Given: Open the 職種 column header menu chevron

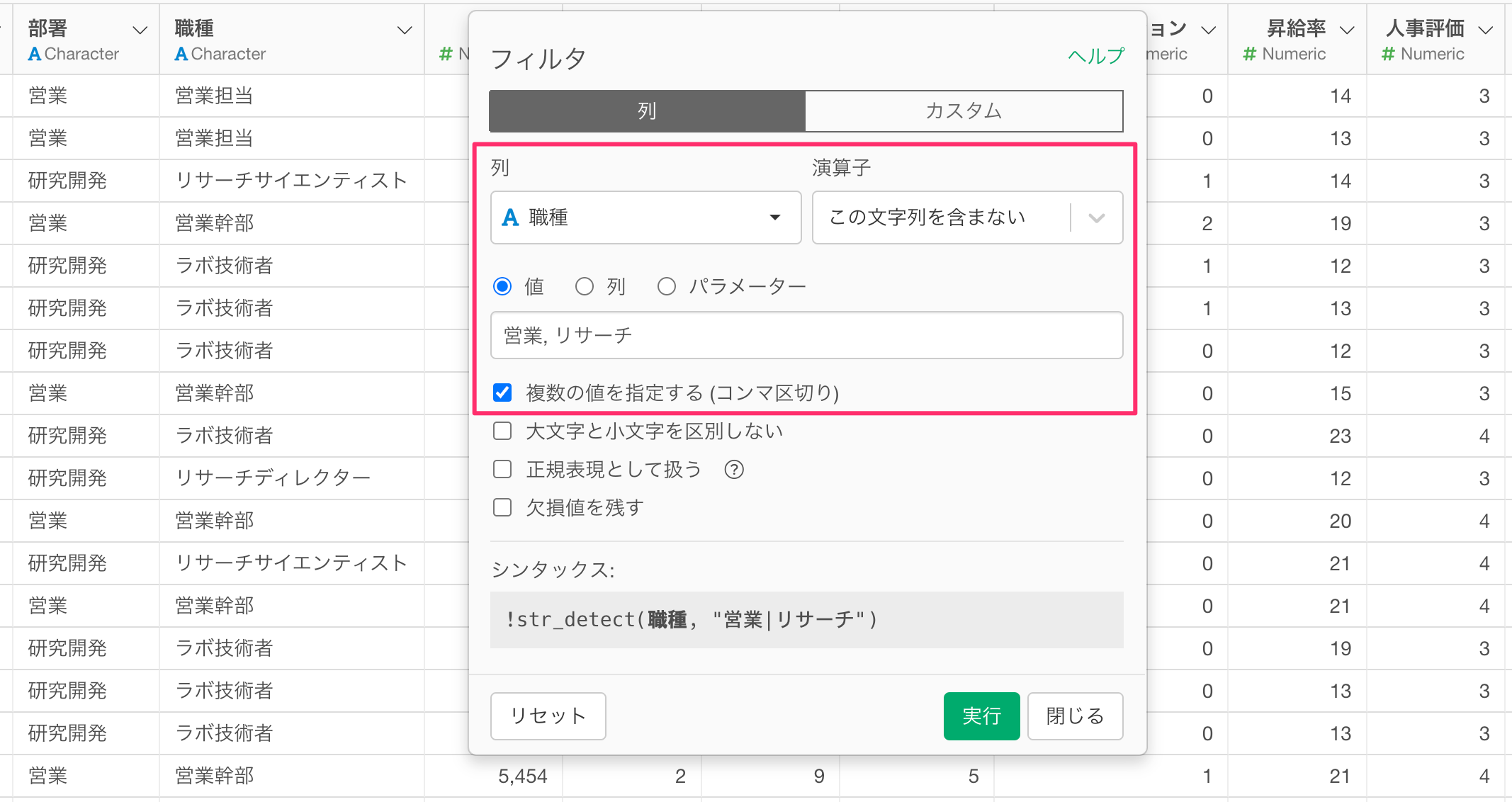Looking at the screenshot, I should (x=404, y=30).
